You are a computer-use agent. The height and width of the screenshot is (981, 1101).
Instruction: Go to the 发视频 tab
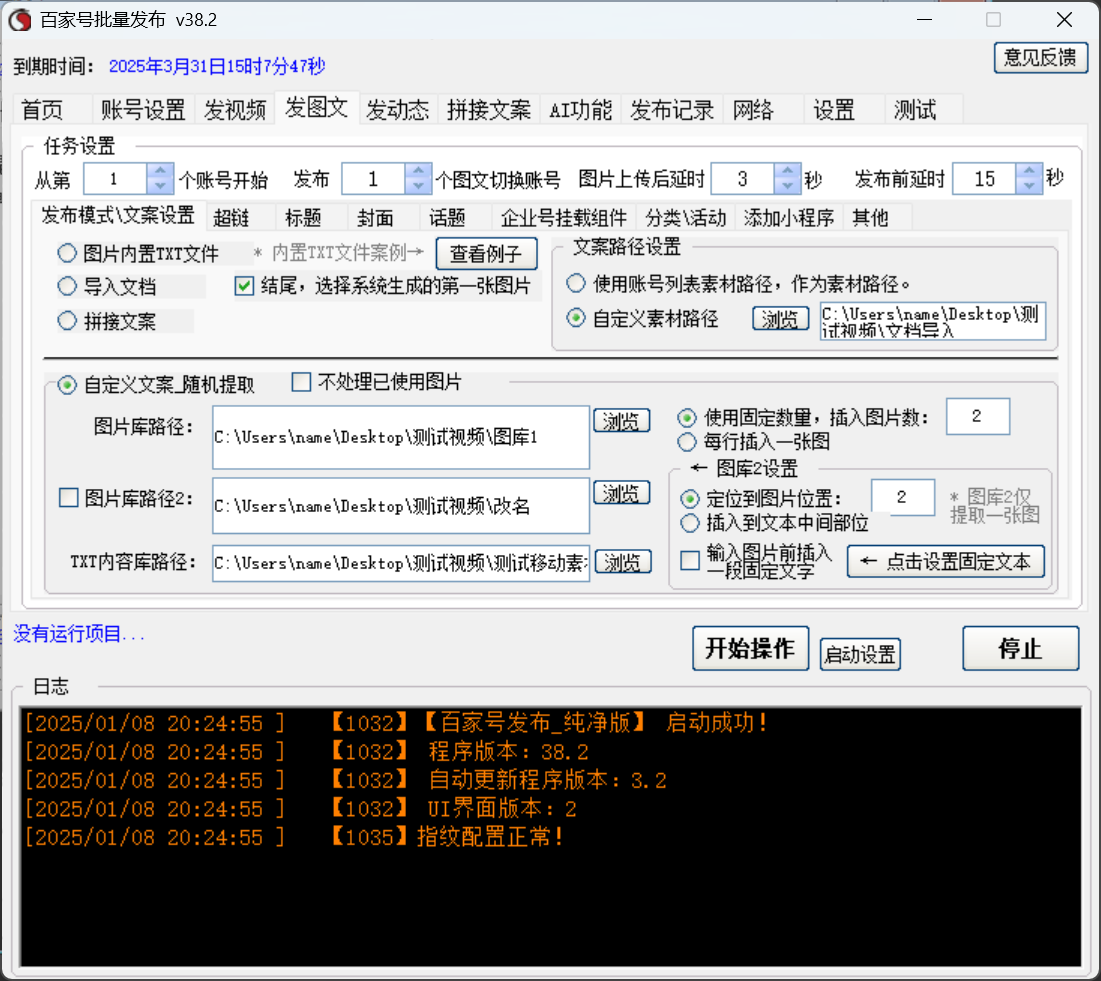pyautogui.click(x=235, y=110)
